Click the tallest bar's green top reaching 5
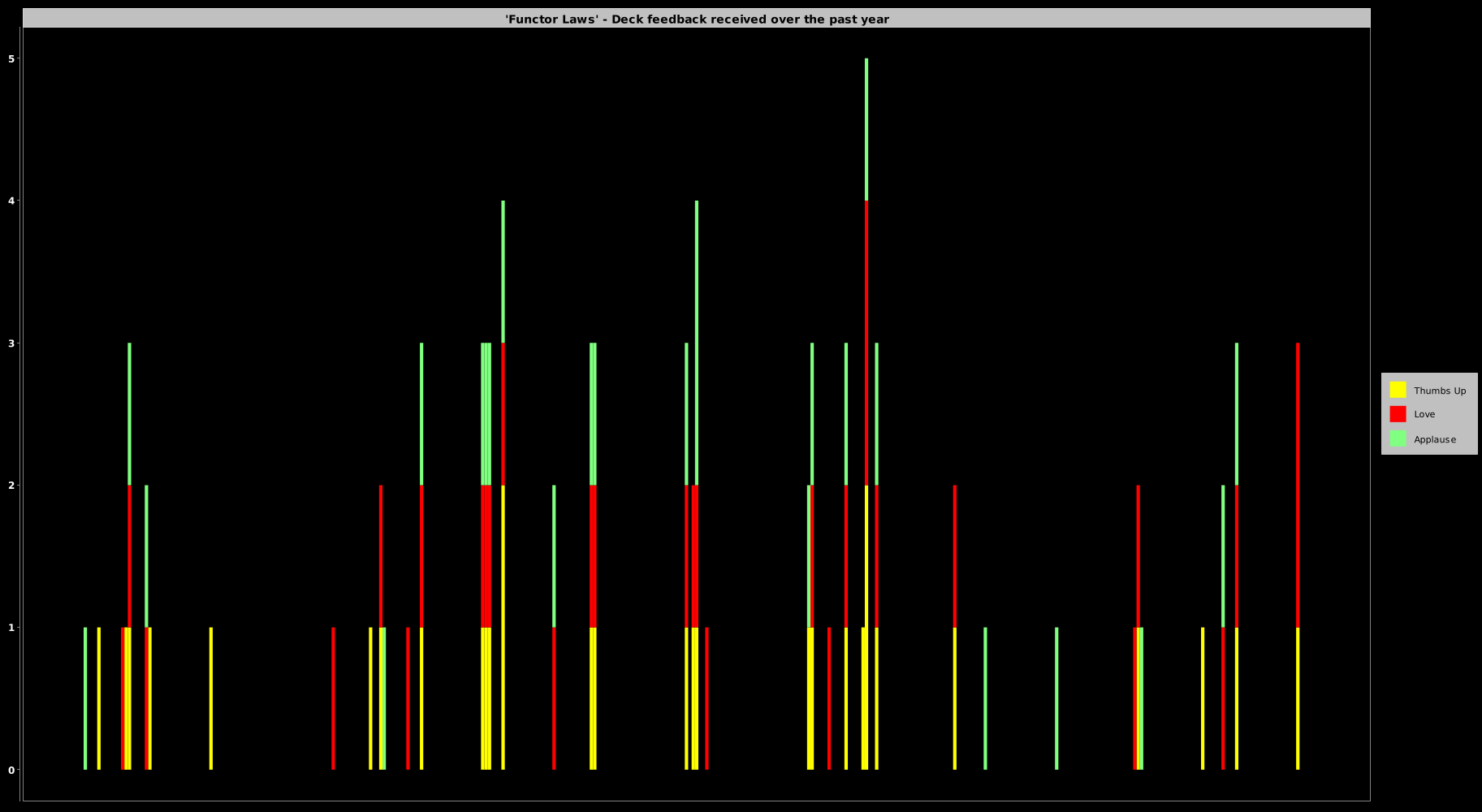The image size is (1482, 812). 866,130
